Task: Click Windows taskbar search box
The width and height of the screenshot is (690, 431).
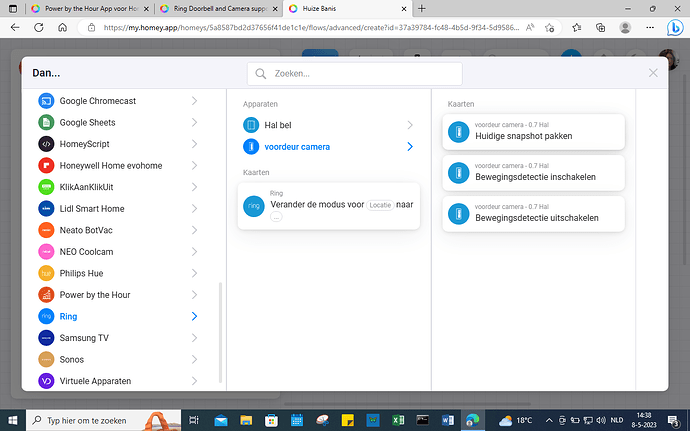Action: (x=103, y=420)
